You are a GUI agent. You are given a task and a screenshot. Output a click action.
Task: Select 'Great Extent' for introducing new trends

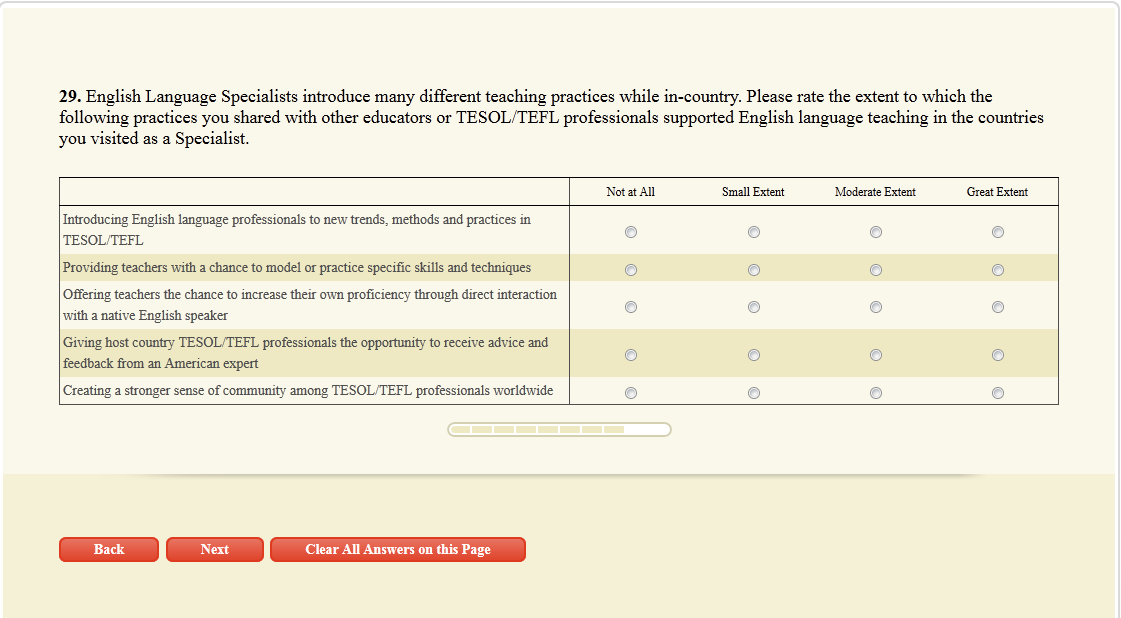998,232
